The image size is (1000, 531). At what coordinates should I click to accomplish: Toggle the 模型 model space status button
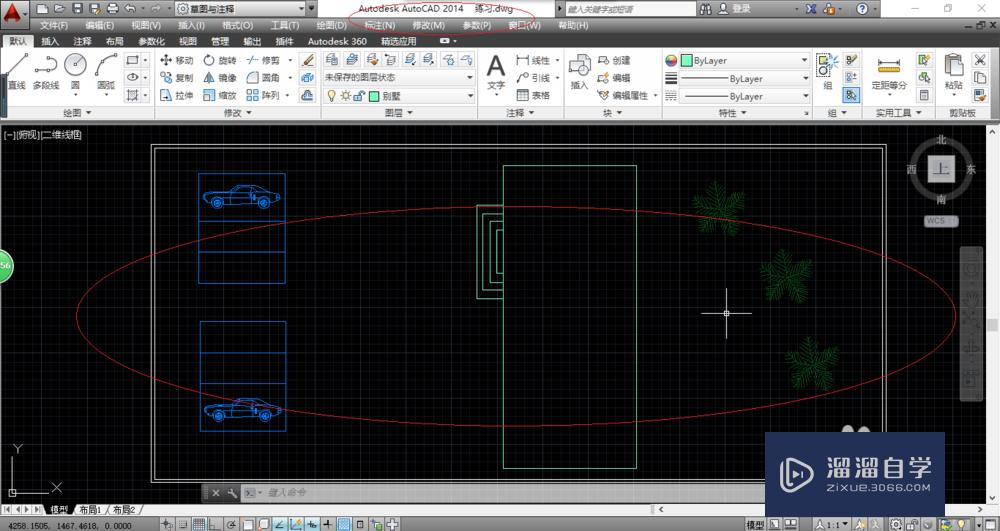[x=755, y=524]
